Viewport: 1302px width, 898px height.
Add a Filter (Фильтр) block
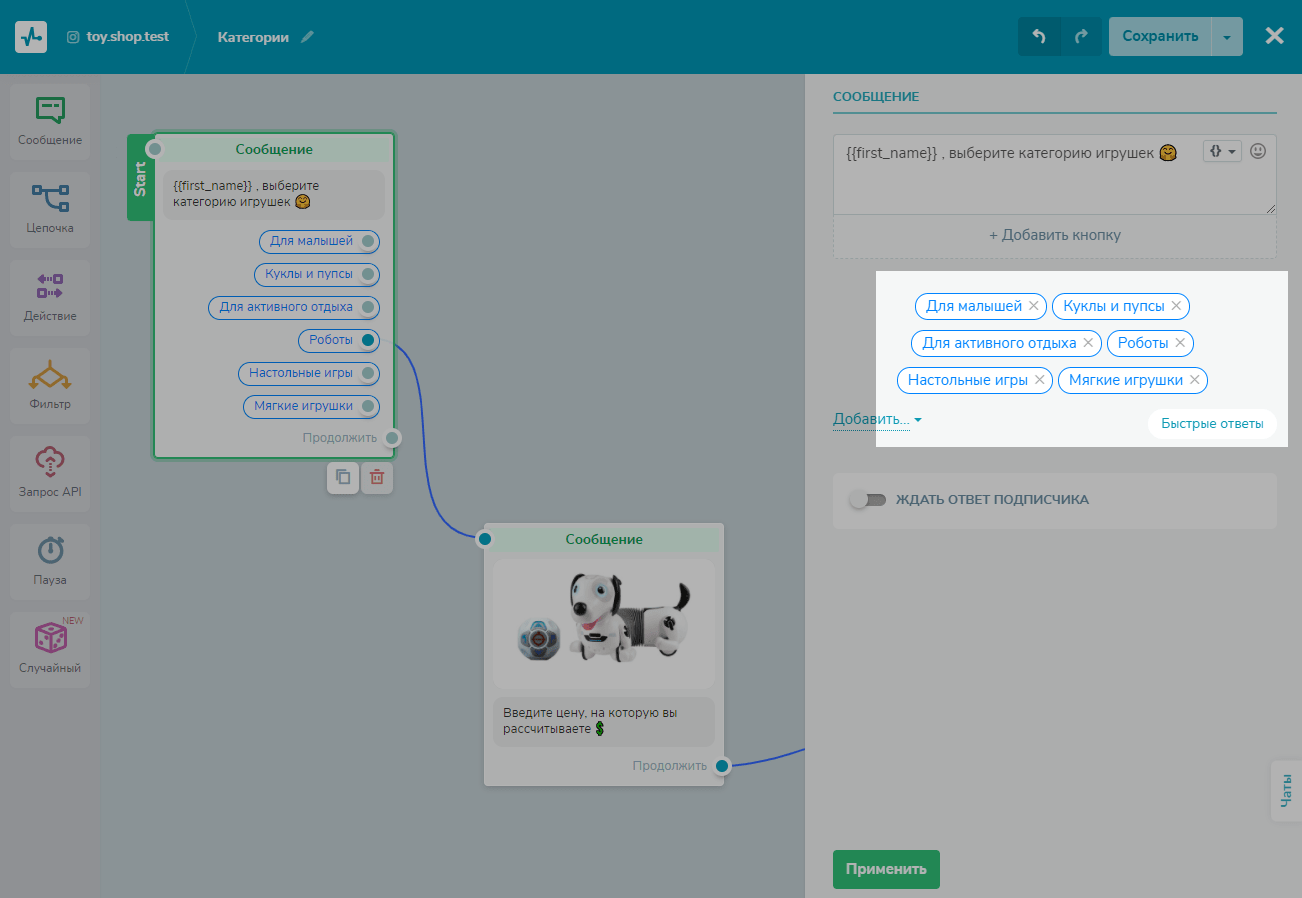(50, 376)
